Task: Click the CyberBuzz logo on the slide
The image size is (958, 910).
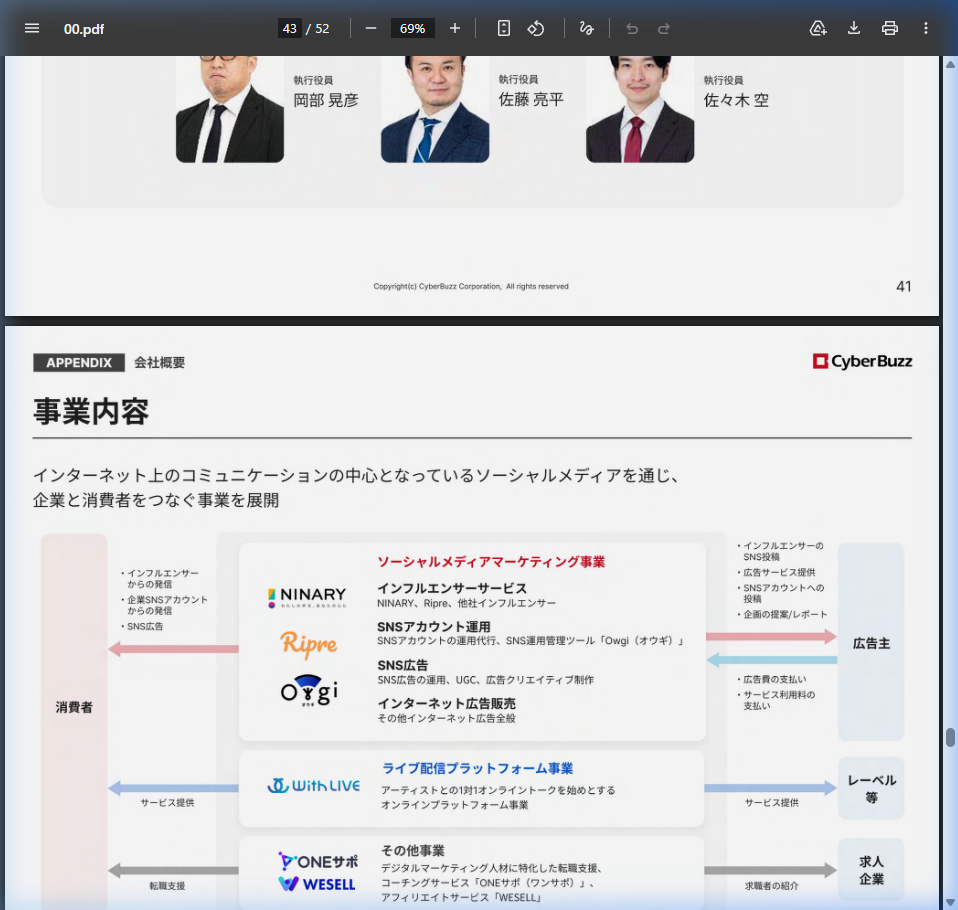Action: tap(861, 361)
